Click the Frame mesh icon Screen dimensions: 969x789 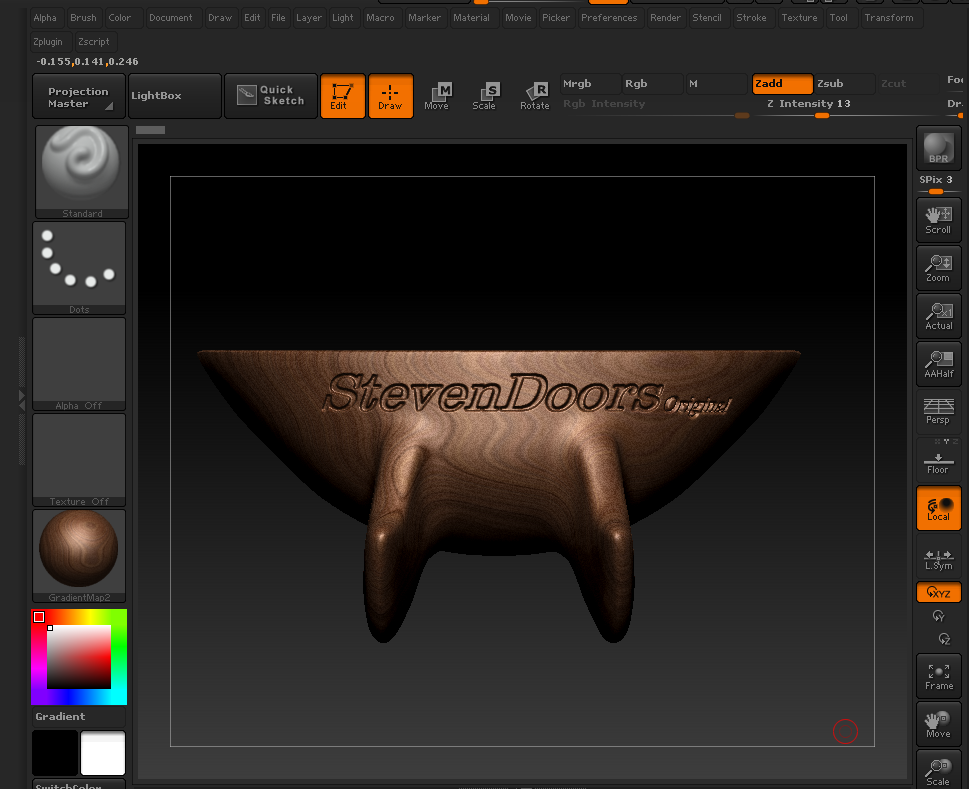click(938, 677)
